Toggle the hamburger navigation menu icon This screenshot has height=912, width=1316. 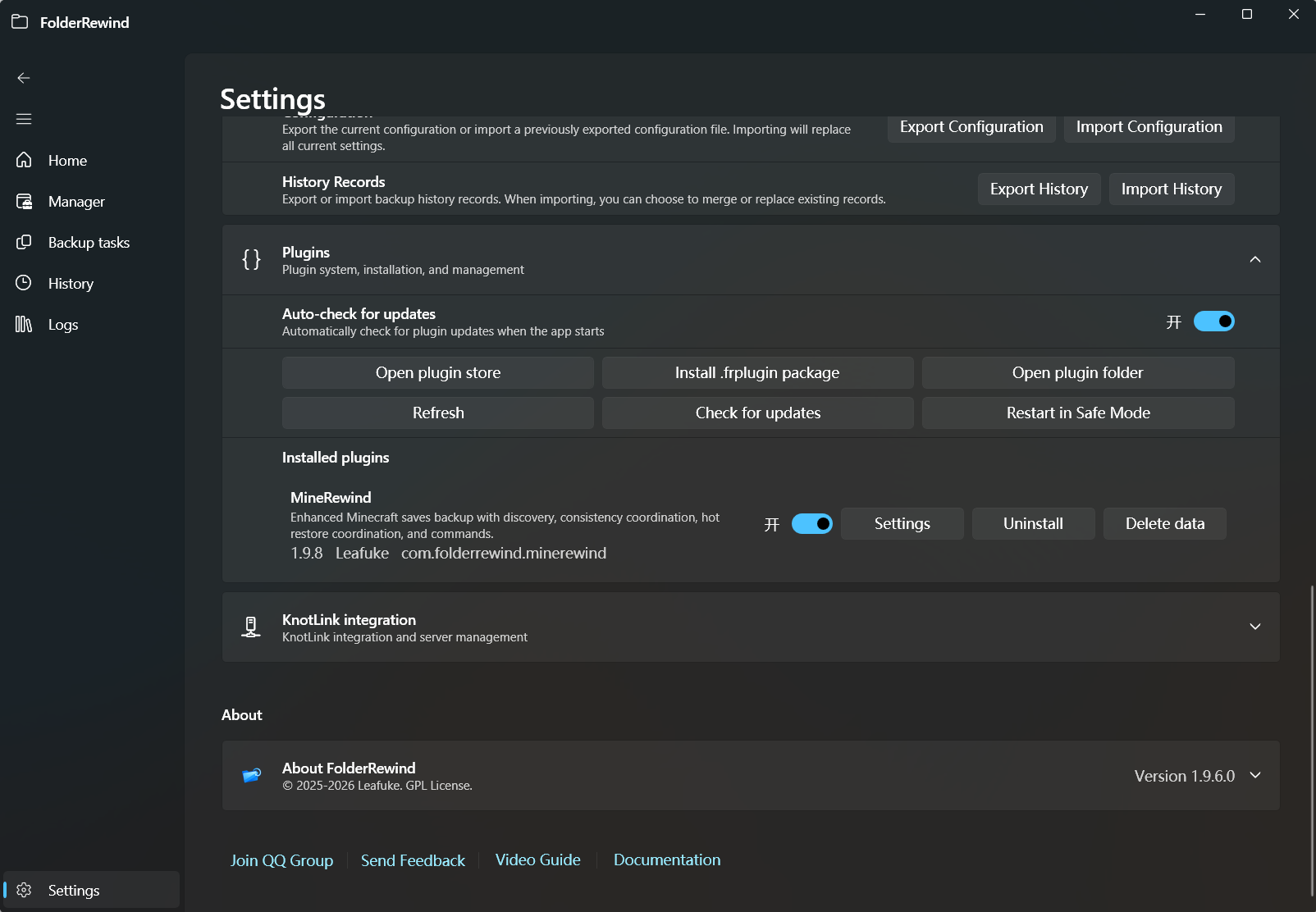[24, 119]
